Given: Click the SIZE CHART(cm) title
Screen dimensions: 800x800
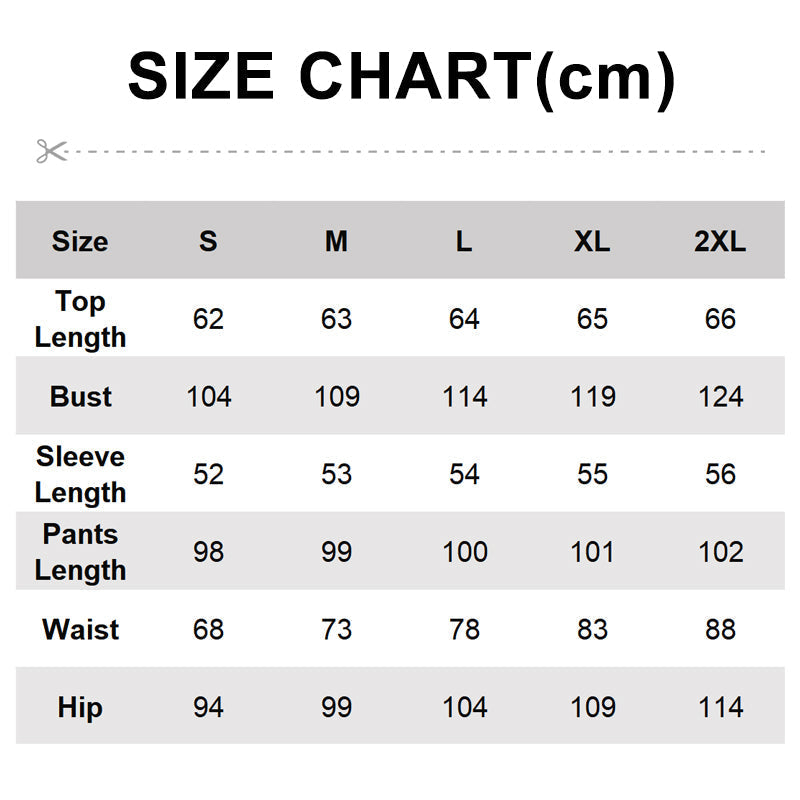Looking at the screenshot, I should (x=401, y=77).
